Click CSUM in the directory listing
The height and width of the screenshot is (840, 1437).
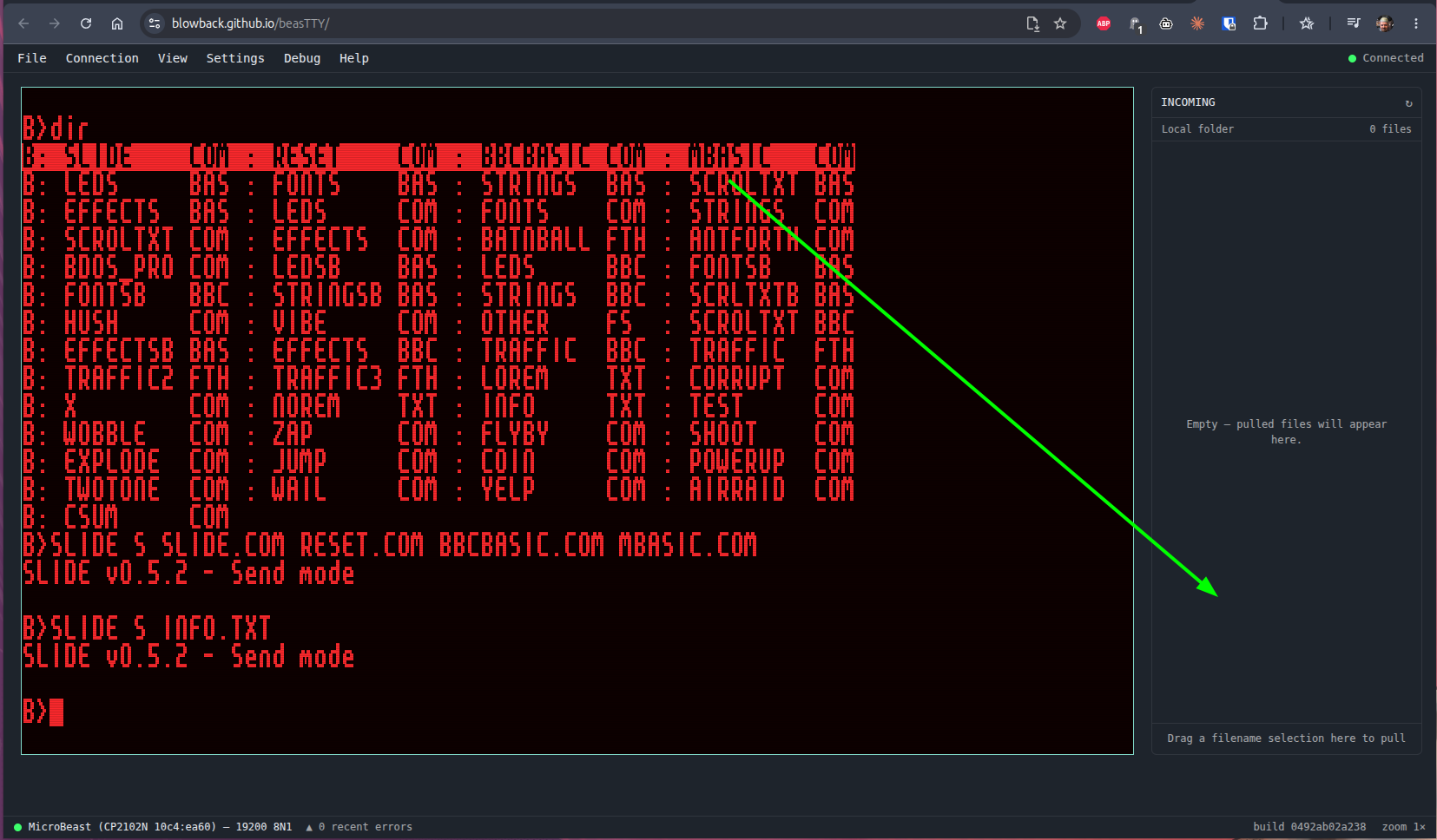pyautogui.click(x=91, y=517)
